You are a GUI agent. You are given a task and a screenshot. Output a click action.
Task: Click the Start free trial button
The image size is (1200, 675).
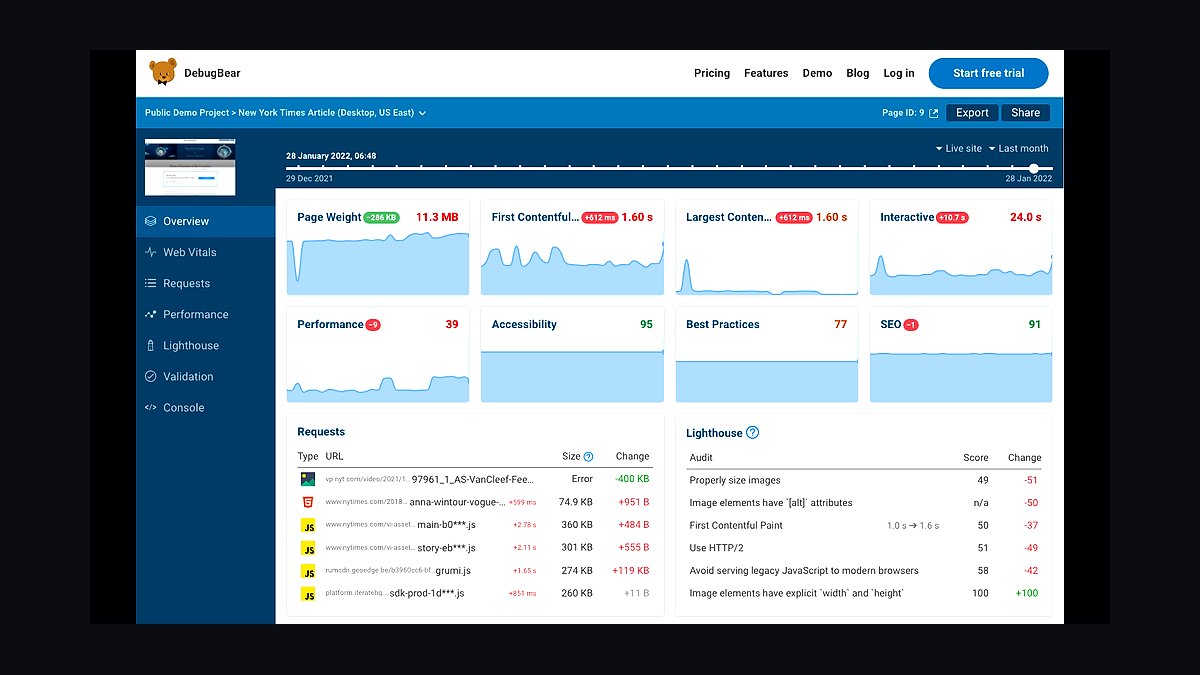(988, 73)
